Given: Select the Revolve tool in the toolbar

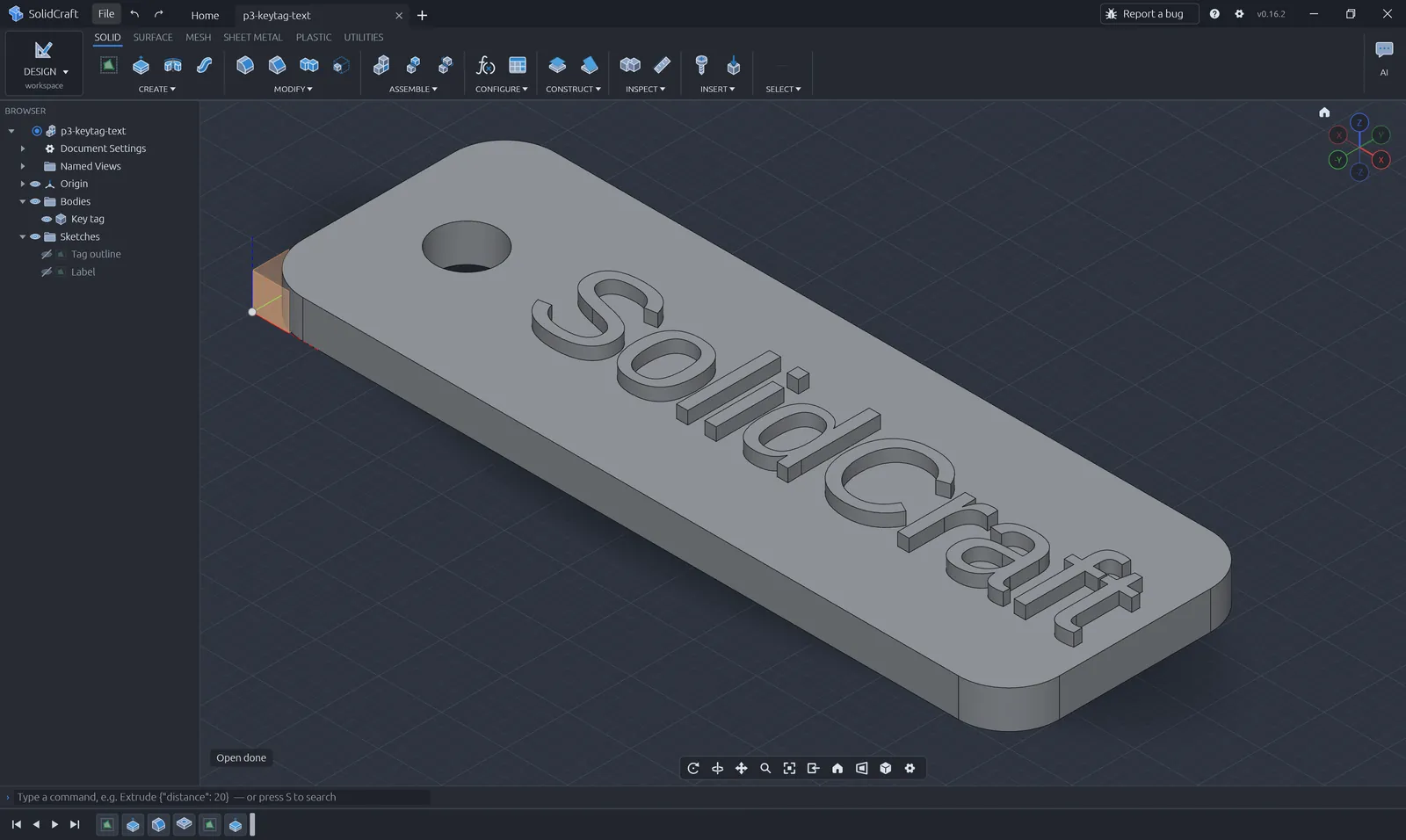Looking at the screenshot, I should (172, 65).
